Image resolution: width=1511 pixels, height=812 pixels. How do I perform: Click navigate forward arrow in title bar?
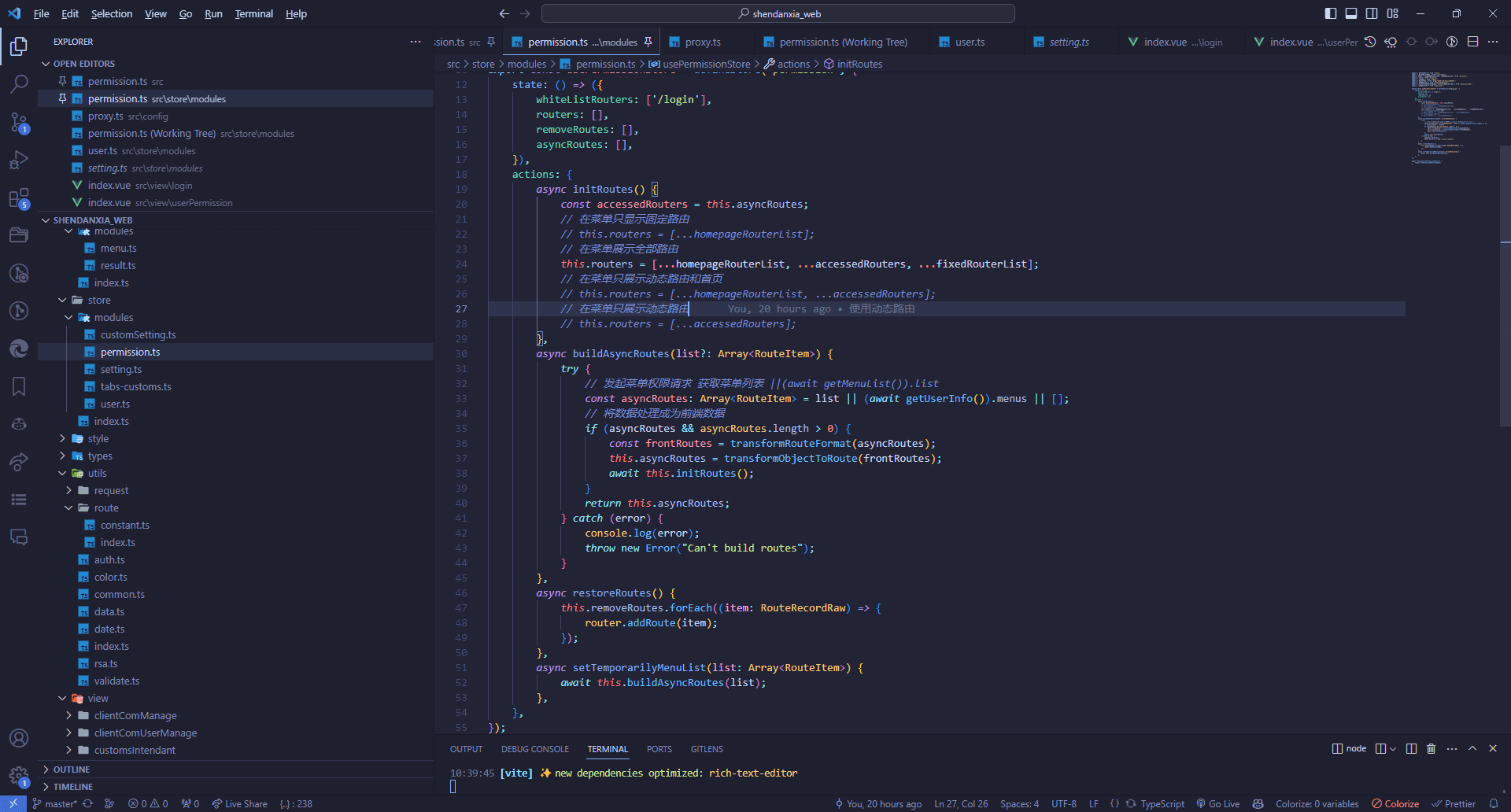525,13
